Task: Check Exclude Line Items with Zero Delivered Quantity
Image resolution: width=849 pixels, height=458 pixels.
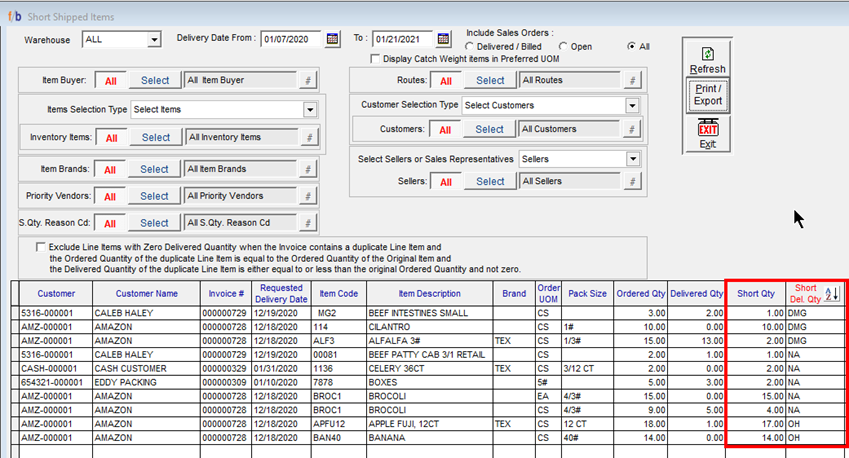Action: coord(40,246)
